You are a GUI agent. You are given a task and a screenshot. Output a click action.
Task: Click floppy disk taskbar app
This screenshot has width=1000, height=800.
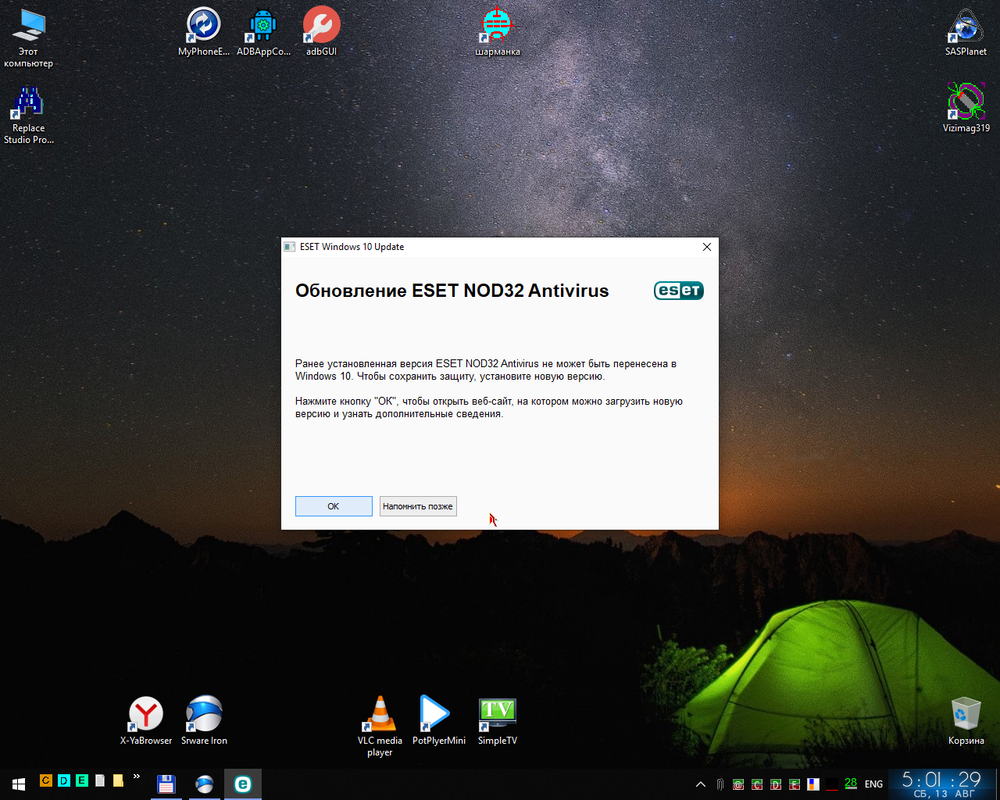click(166, 784)
